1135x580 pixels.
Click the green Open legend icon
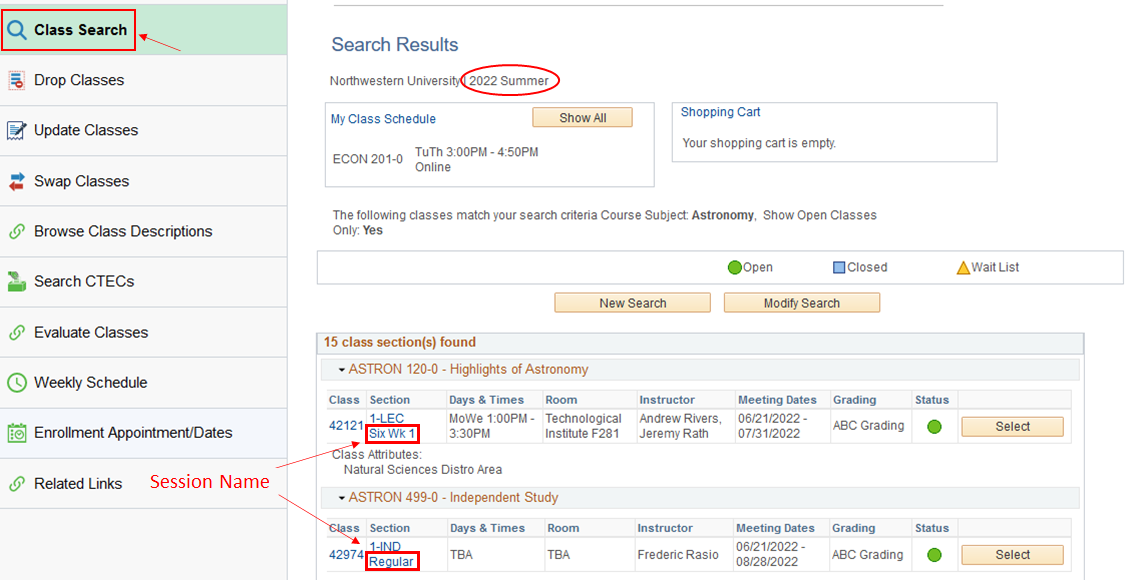point(734,268)
